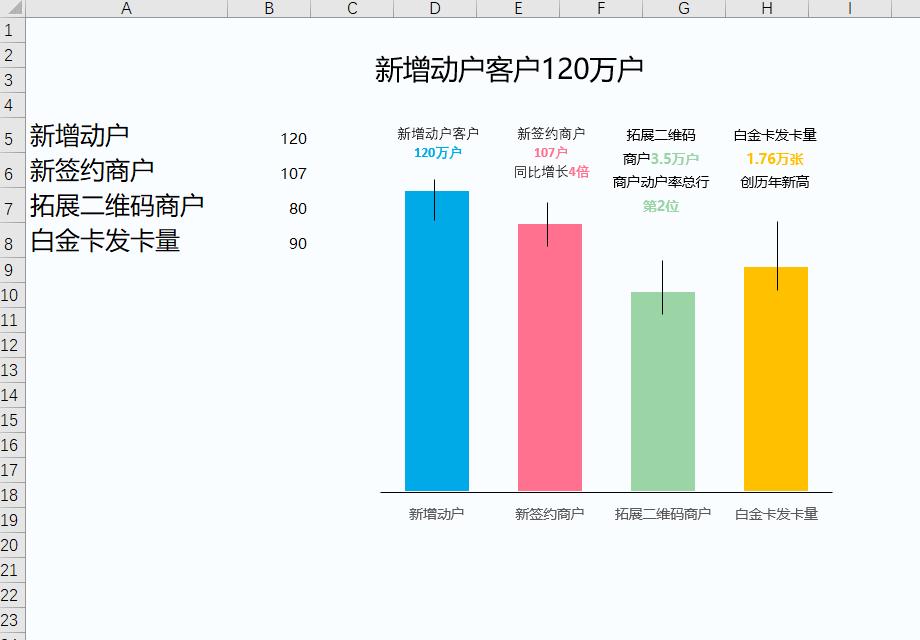Click the 同比增长4倍 data label
Screen dimensions: 920x640
(552, 172)
